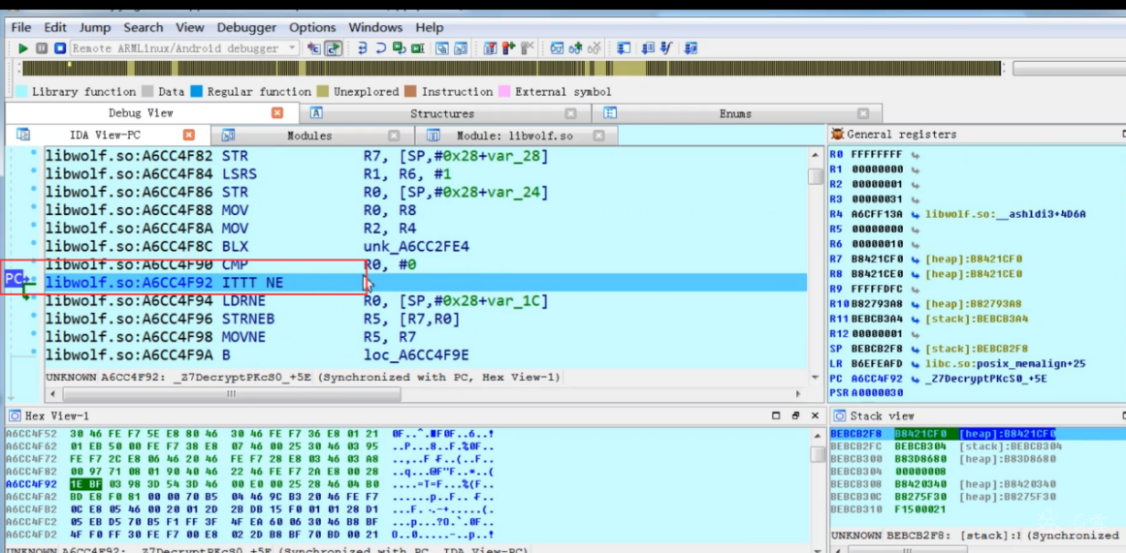
Task: Click the breakpoint list toolbar icon
Action: coord(490,48)
